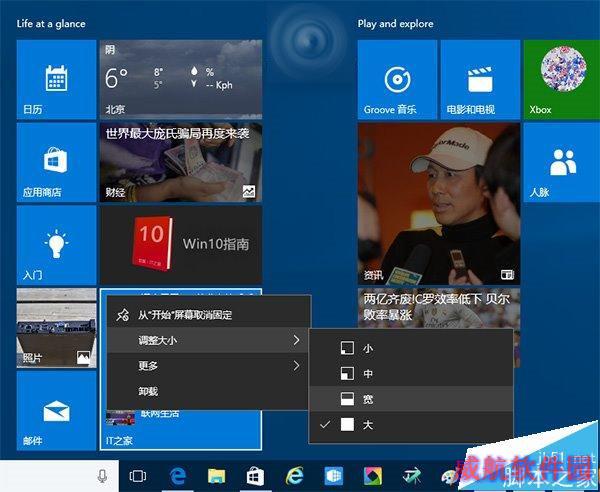The width and height of the screenshot is (600, 492).
Task: Launch 电影和电视 tile
Action: [x=480, y=80]
